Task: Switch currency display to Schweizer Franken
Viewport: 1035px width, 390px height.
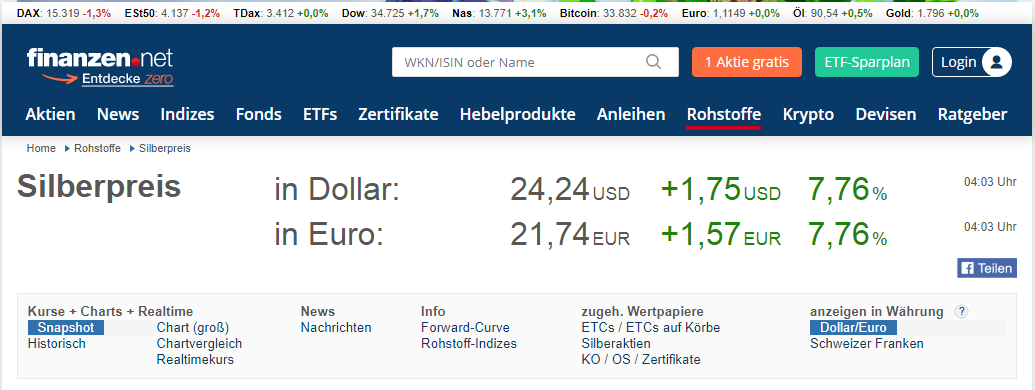Action: click(x=867, y=343)
